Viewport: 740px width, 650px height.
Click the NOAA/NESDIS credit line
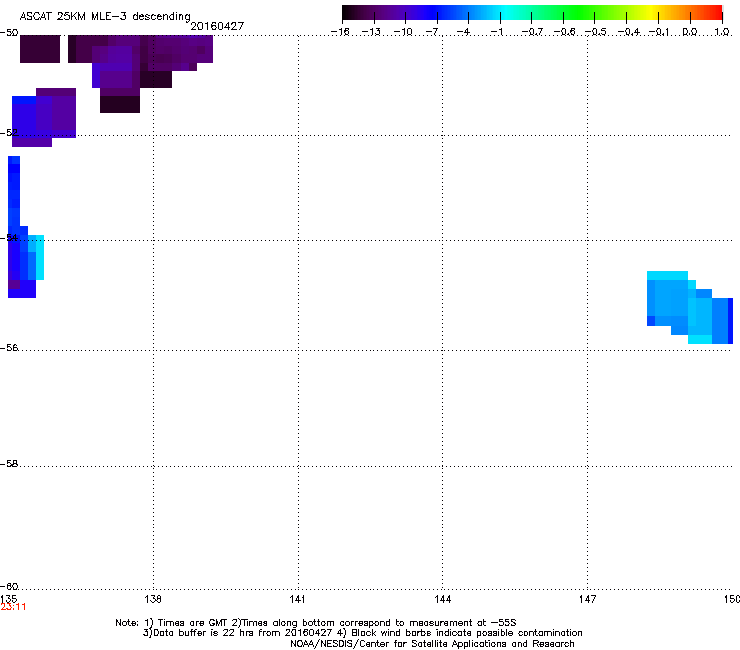tap(432, 644)
